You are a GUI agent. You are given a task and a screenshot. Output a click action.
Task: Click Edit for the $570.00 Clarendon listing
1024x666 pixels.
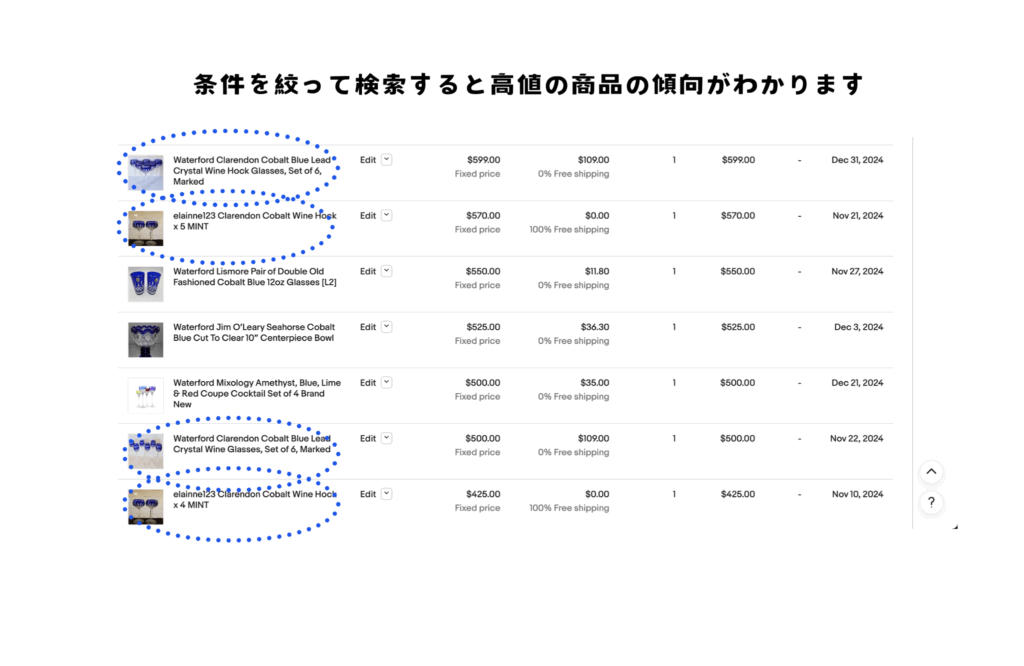point(368,215)
